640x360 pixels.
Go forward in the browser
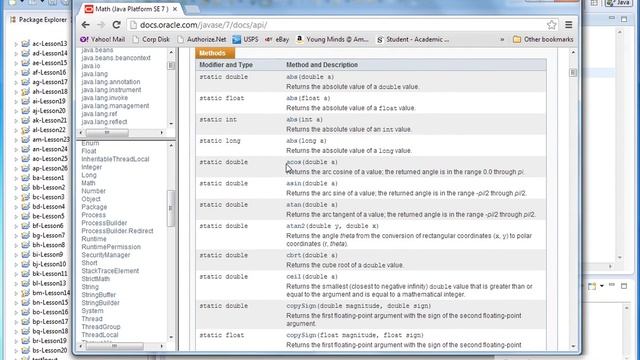(x=101, y=25)
